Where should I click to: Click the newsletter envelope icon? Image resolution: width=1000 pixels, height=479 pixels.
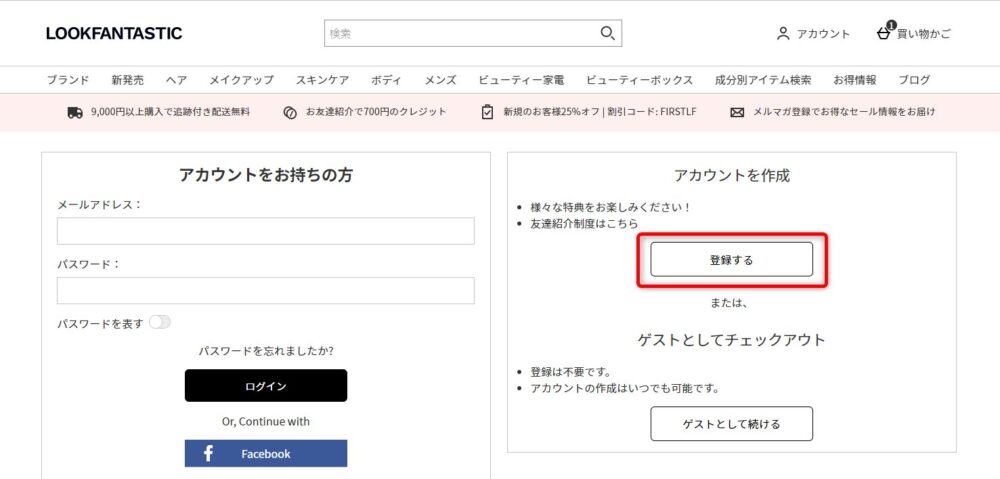[x=737, y=112]
